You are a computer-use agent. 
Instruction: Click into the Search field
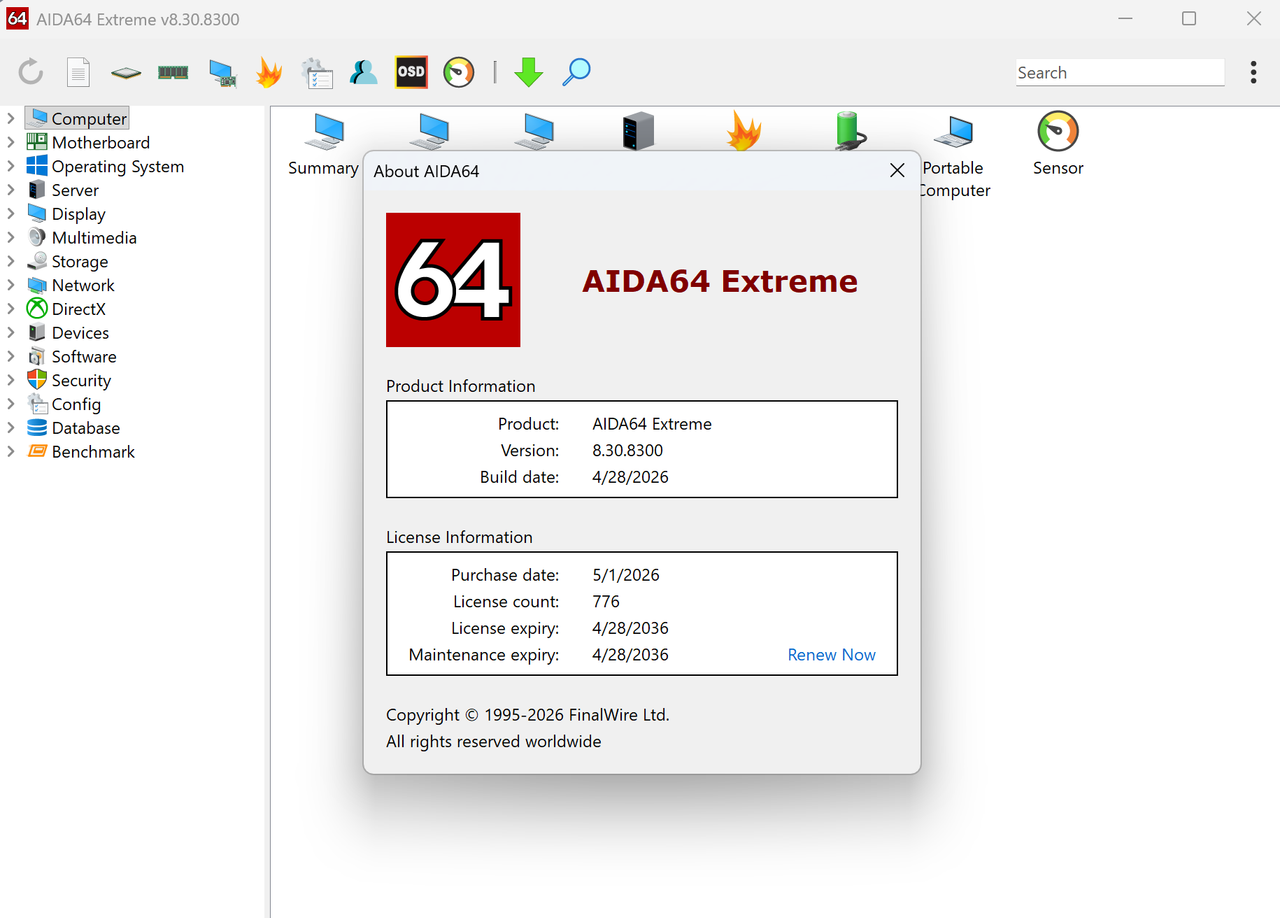point(1120,72)
